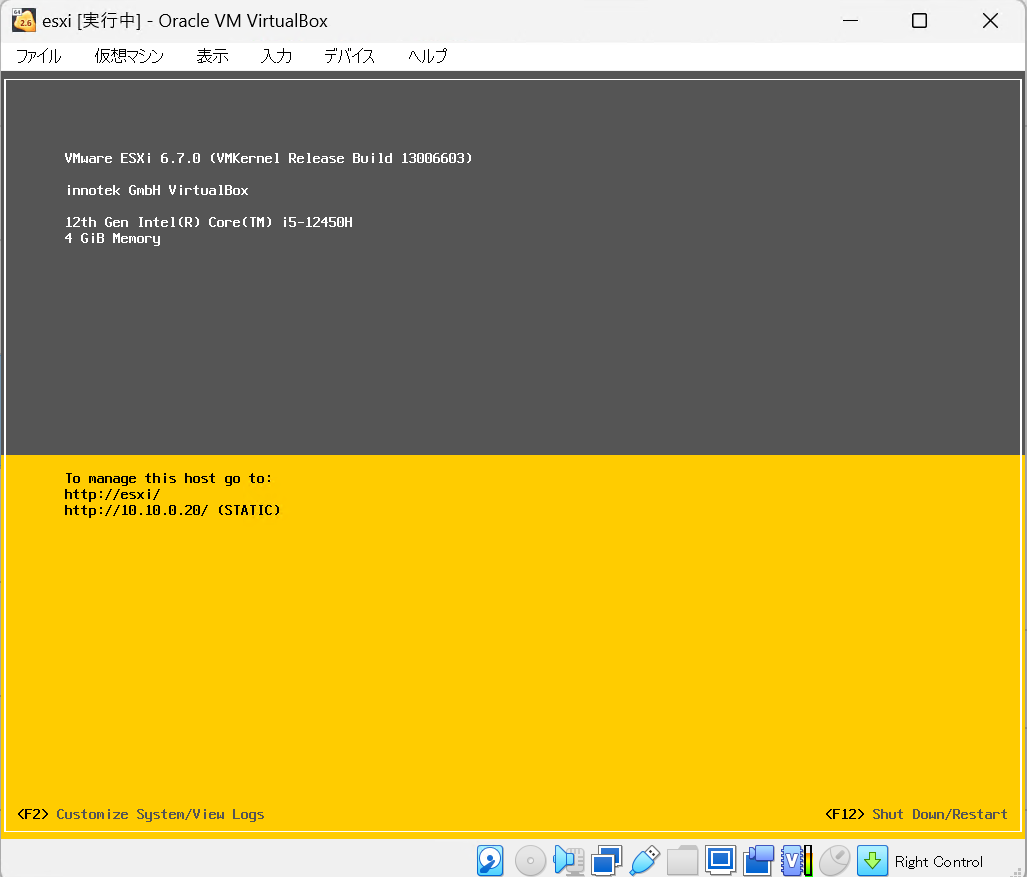Click the VMware ESXi 6.7.0 version line
Screen dimensions: 1027x877
point(269,159)
